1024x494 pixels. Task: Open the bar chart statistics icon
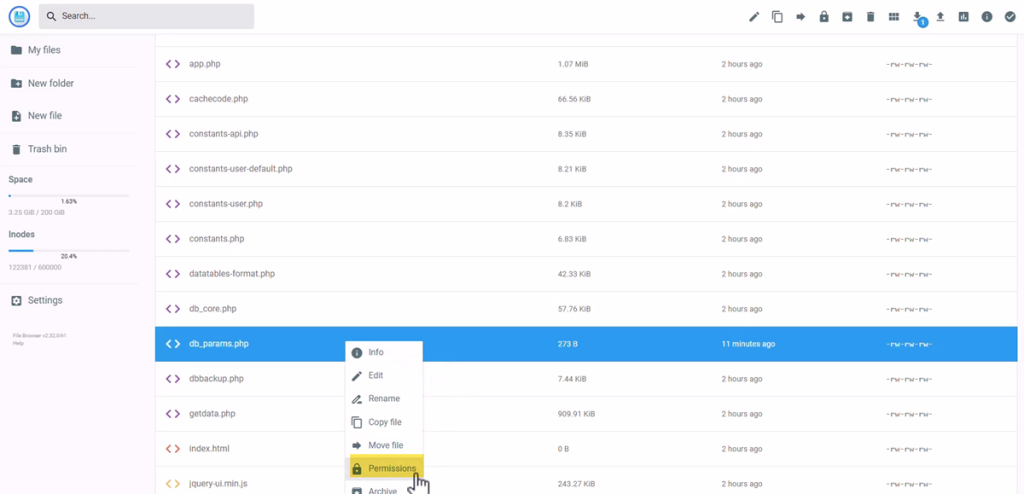(964, 17)
